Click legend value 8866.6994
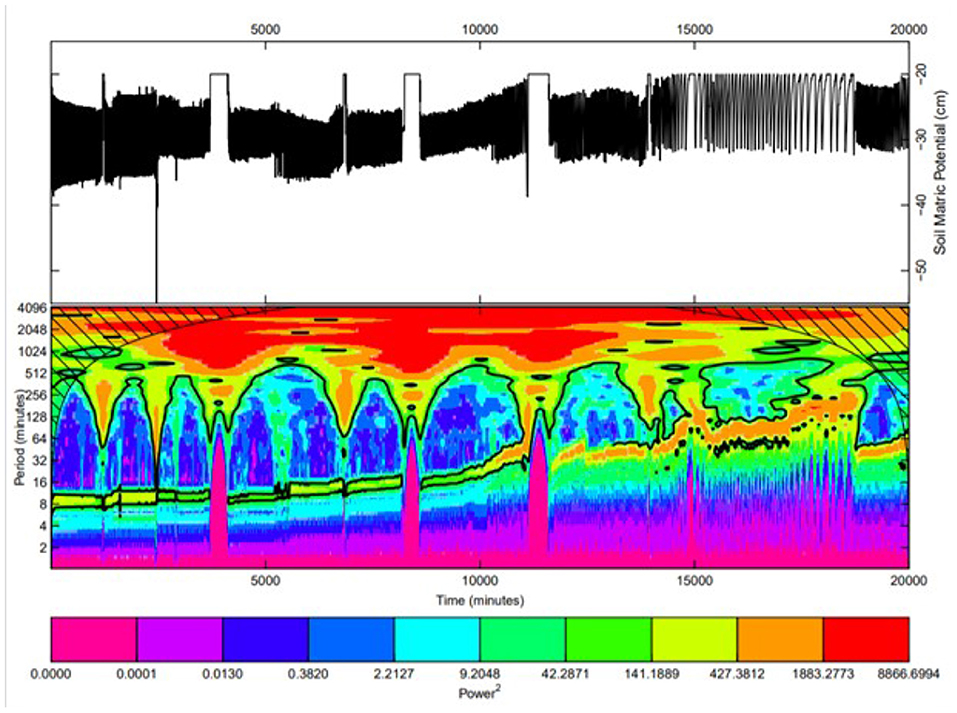The image size is (957, 713). [909, 675]
